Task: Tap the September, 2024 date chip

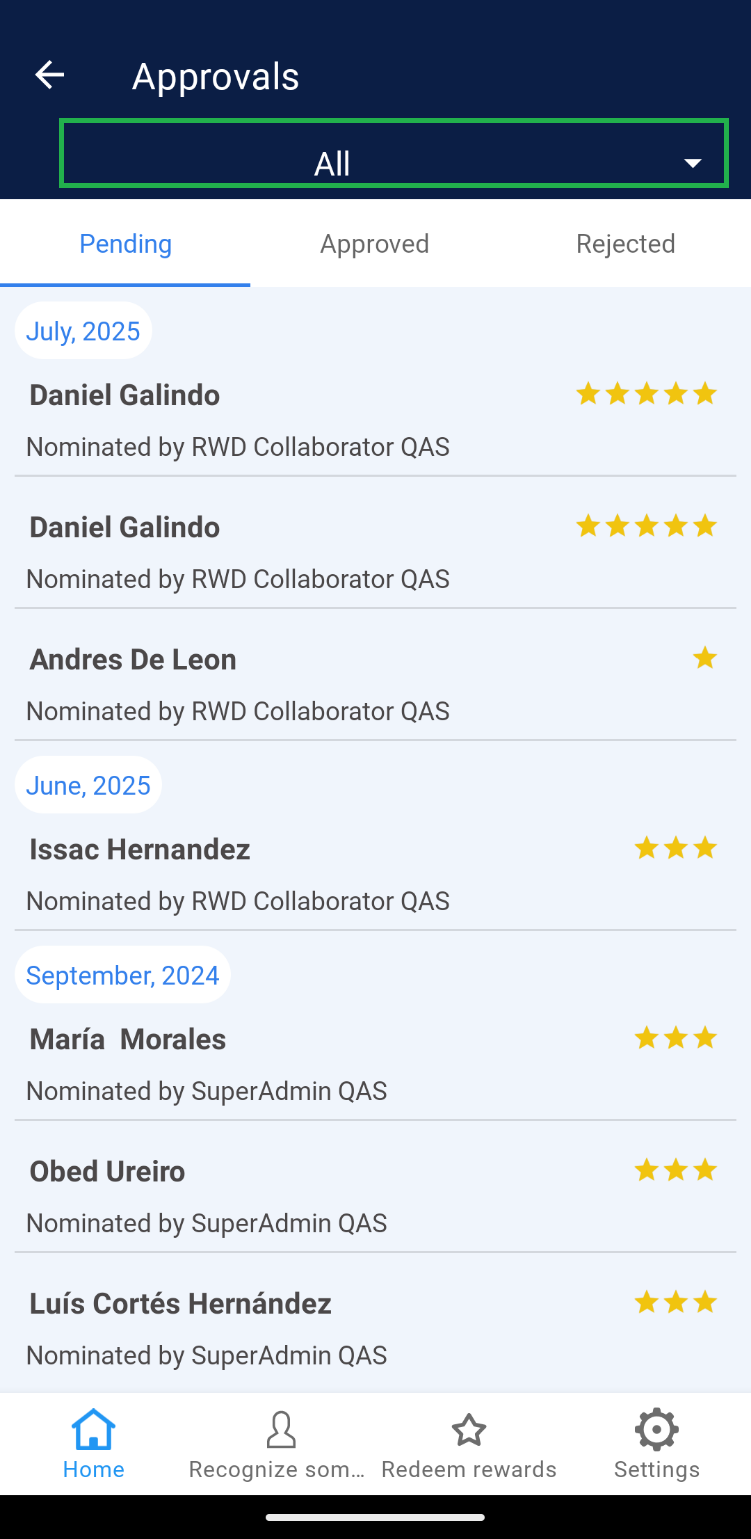Action: [x=123, y=975]
